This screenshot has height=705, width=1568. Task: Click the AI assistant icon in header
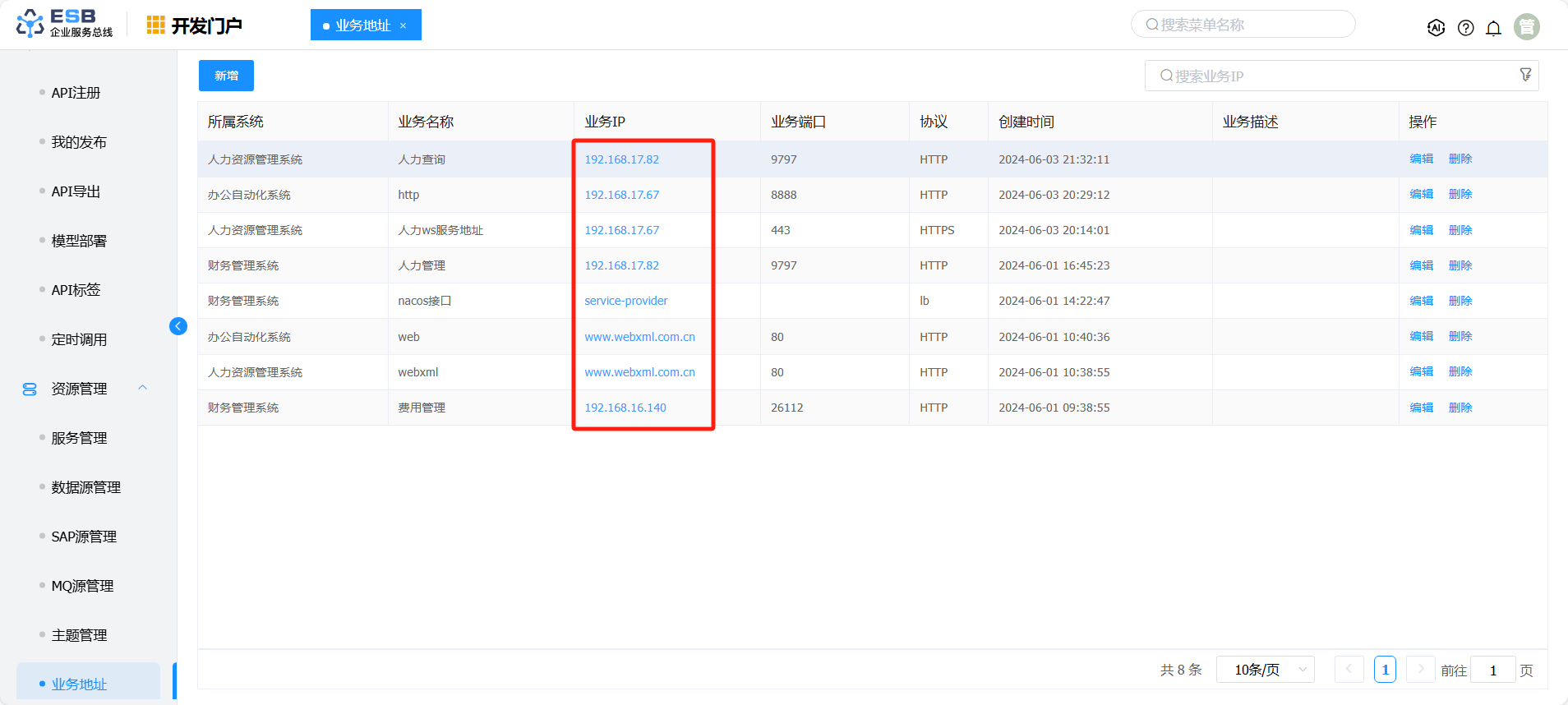pyautogui.click(x=1436, y=27)
